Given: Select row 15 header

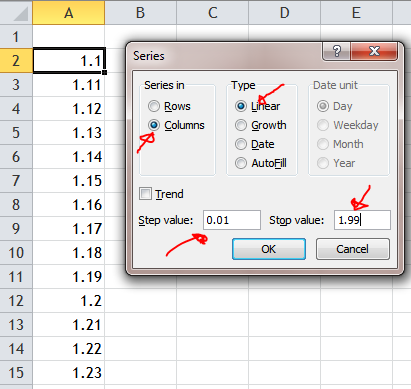Looking at the screenshot, I should tap(16, 373).
